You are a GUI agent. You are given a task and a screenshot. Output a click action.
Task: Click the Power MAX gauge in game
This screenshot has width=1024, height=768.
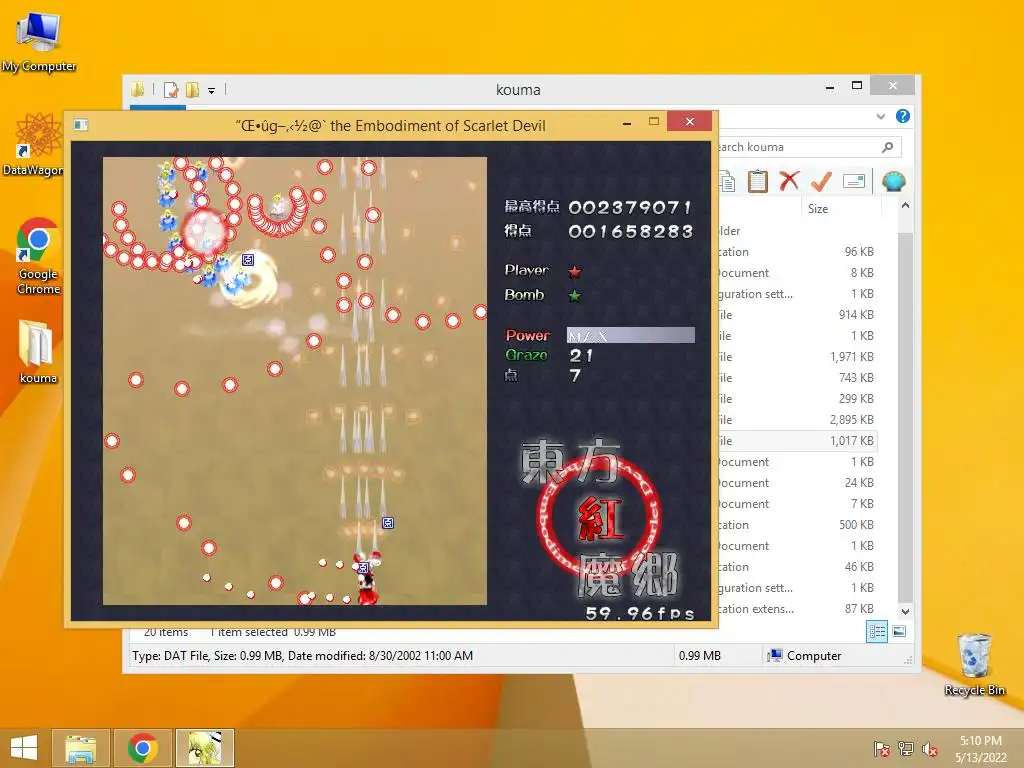[630, 335]
